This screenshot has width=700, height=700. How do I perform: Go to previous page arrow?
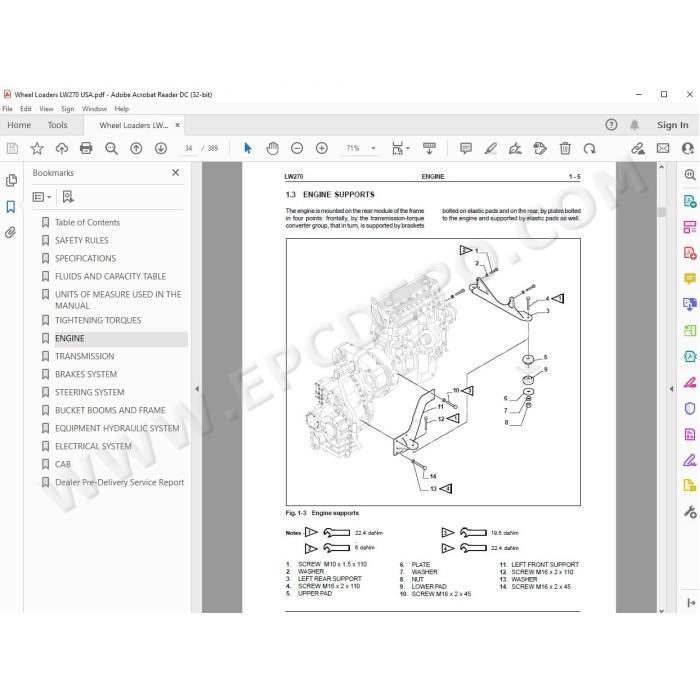136,148
